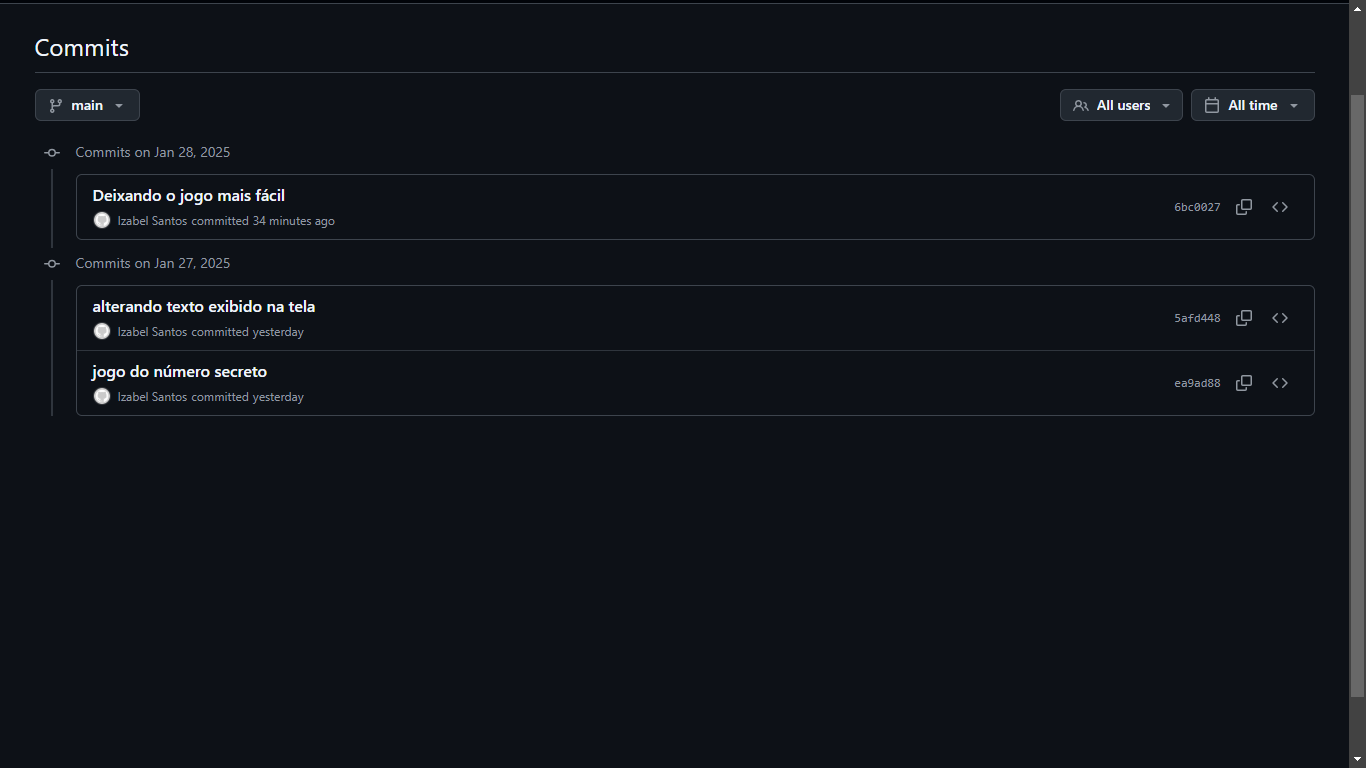Copy full SHA for commit ea9ad88
This screenshot has height=768, width=1366.
(1244, 383)
